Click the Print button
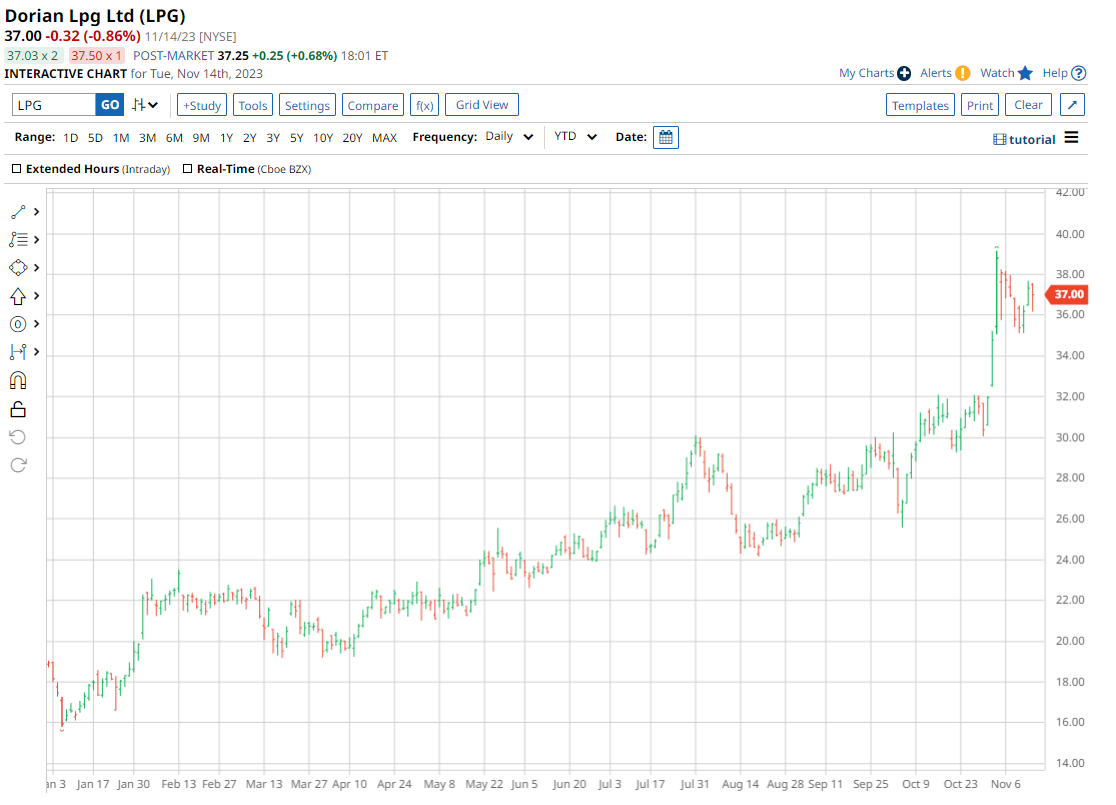The image size is (1116, 805). click(980, 105)
